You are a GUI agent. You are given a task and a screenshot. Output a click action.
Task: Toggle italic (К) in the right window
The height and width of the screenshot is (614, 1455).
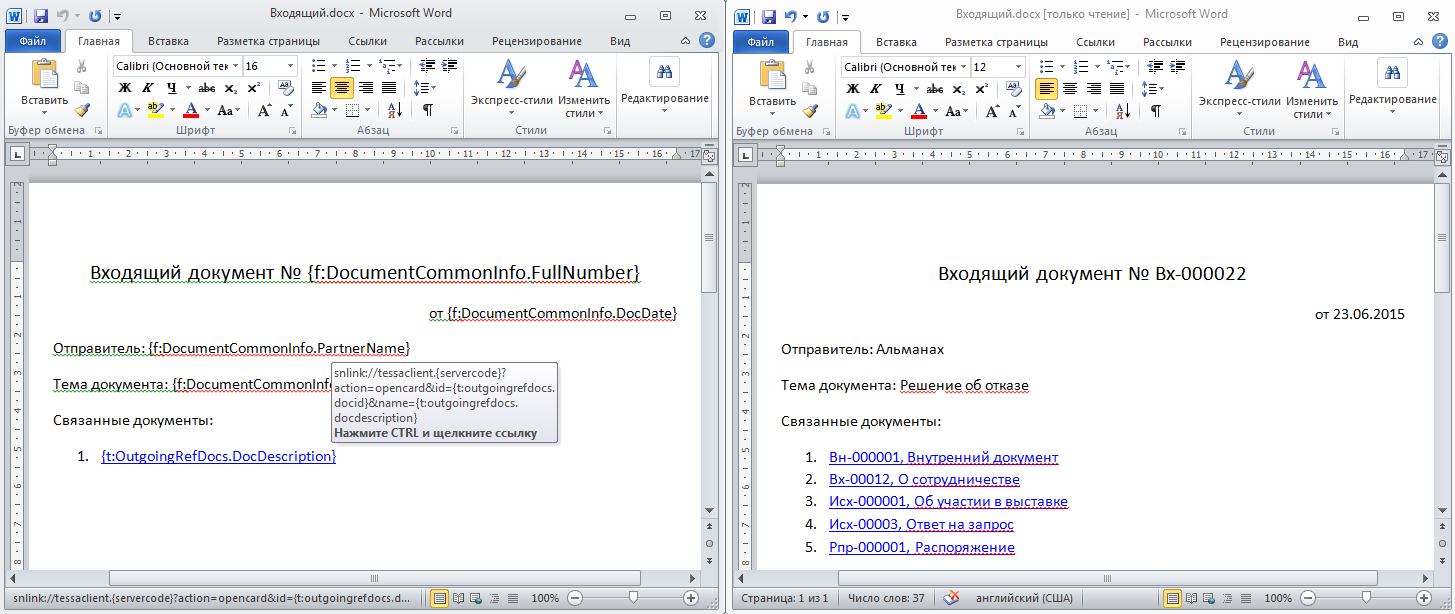point(876,88)
